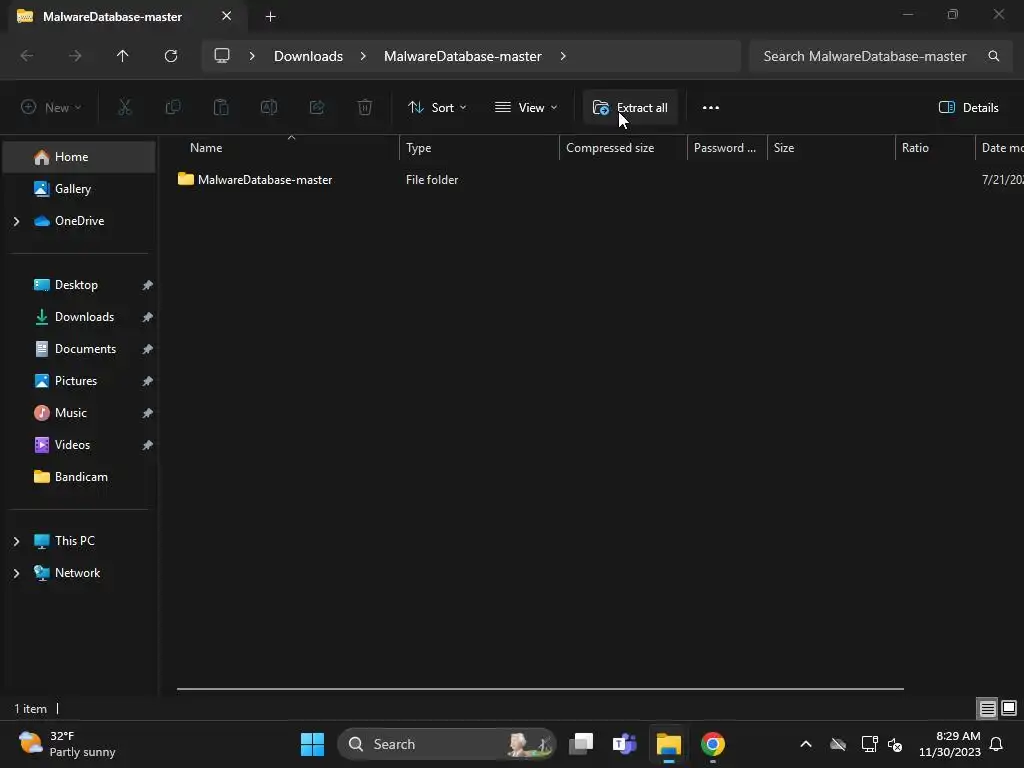1024x768 pixels.
Task: Click the Forward navigation arrow
Action: [x=75, y=56]
